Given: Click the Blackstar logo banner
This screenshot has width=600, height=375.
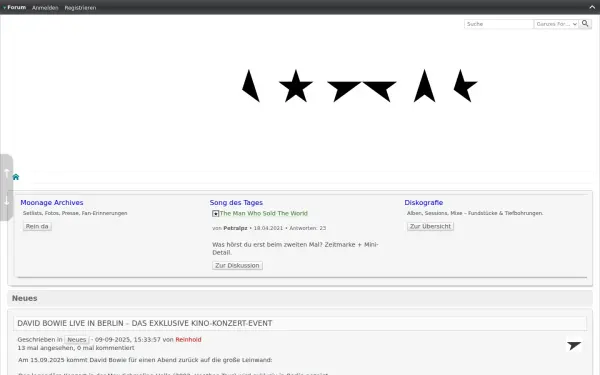Looking at the screenshot, I should coord(360,86).
